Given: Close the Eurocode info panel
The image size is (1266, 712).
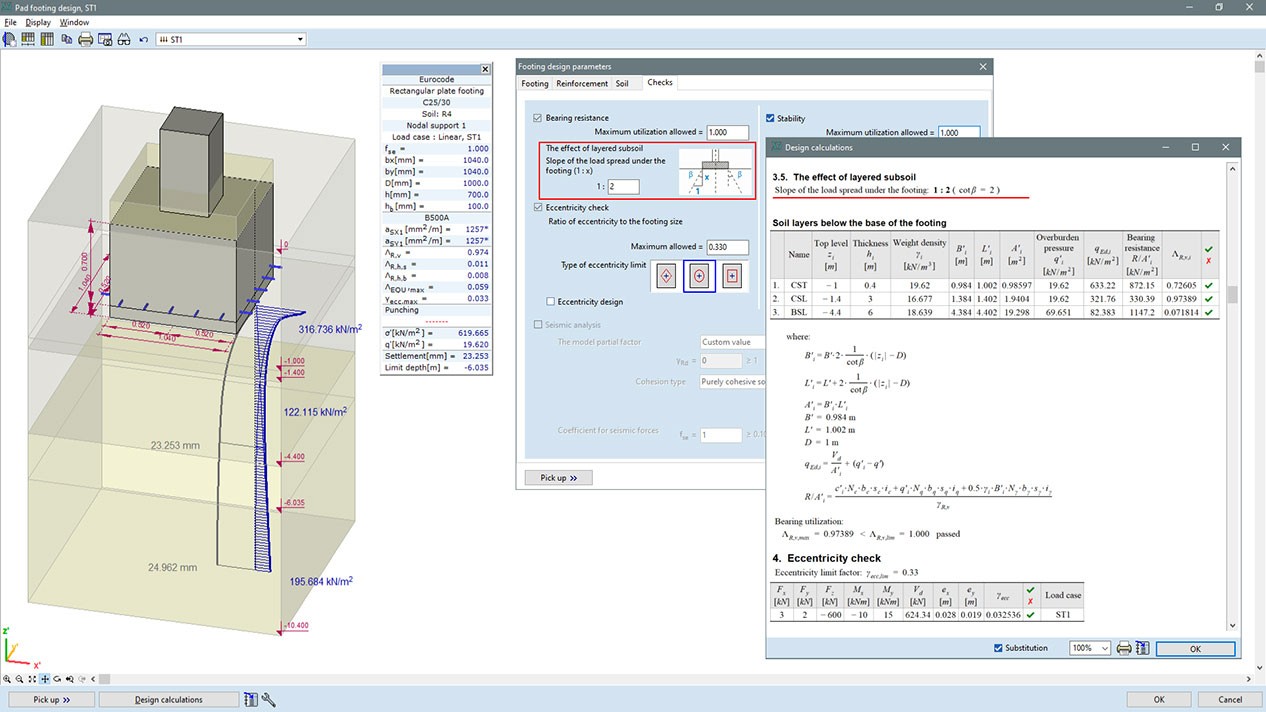Looking at the screenshot, I should (x=485, y=69).
